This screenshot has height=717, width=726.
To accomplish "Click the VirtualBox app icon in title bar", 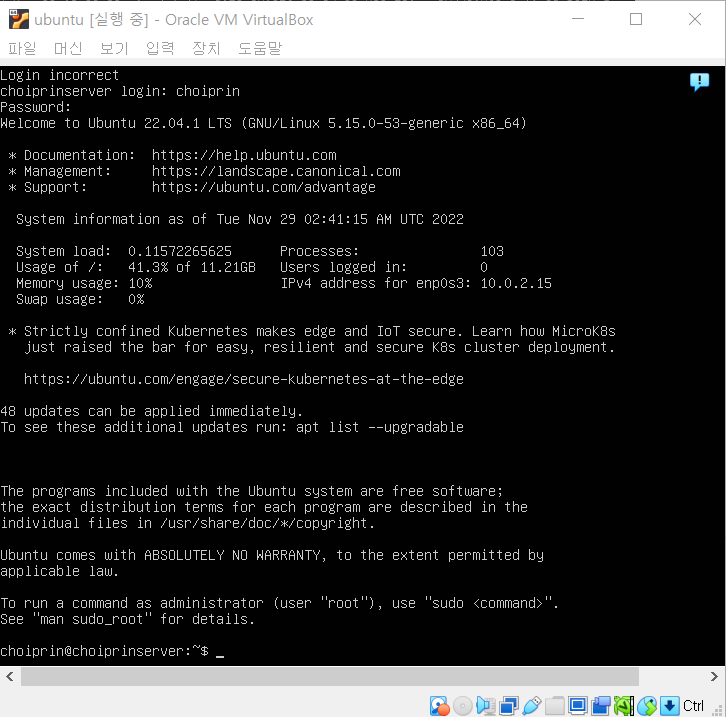I will click(19, 19).
